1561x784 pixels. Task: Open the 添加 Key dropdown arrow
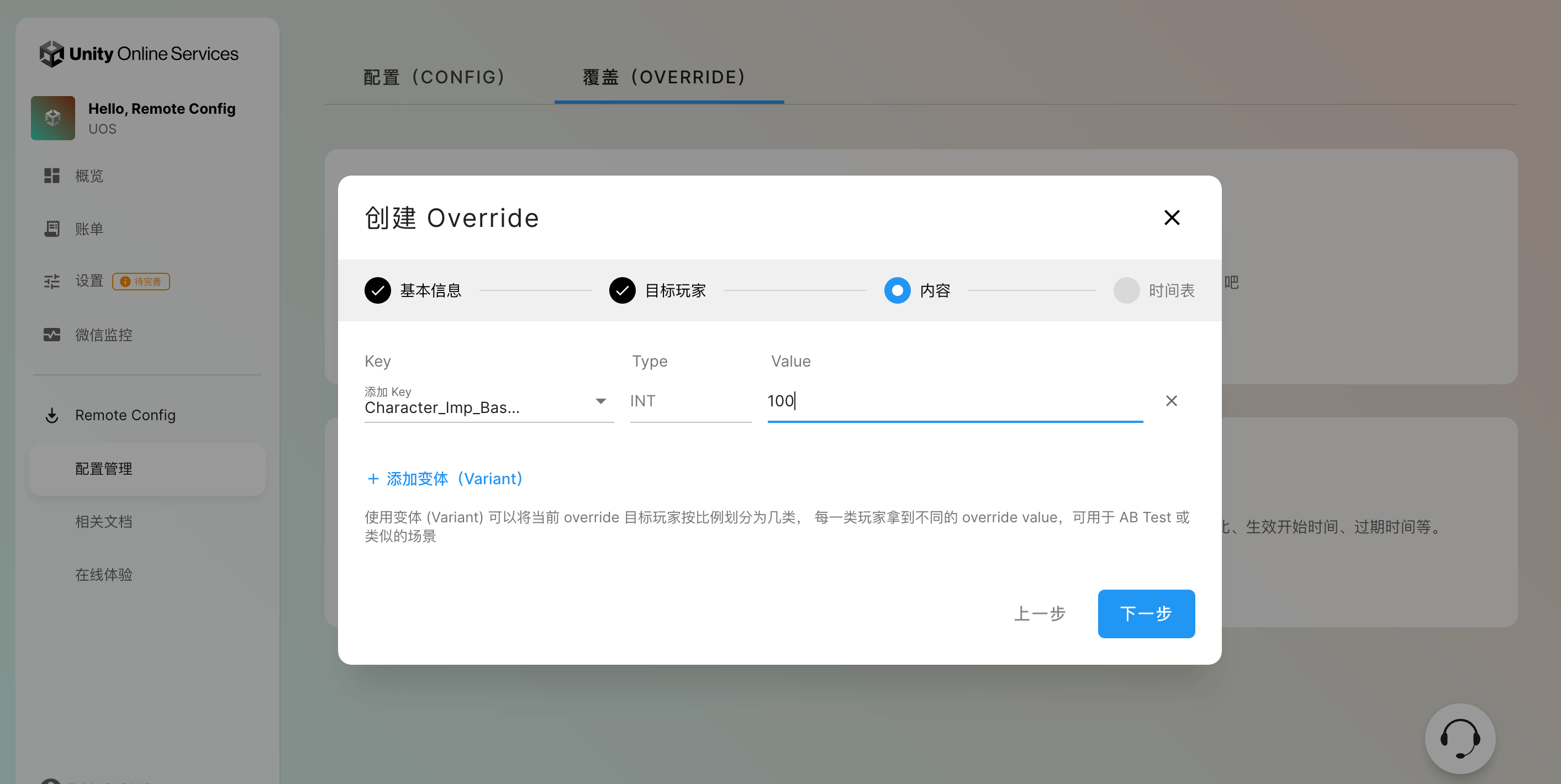tap(600, 401)
